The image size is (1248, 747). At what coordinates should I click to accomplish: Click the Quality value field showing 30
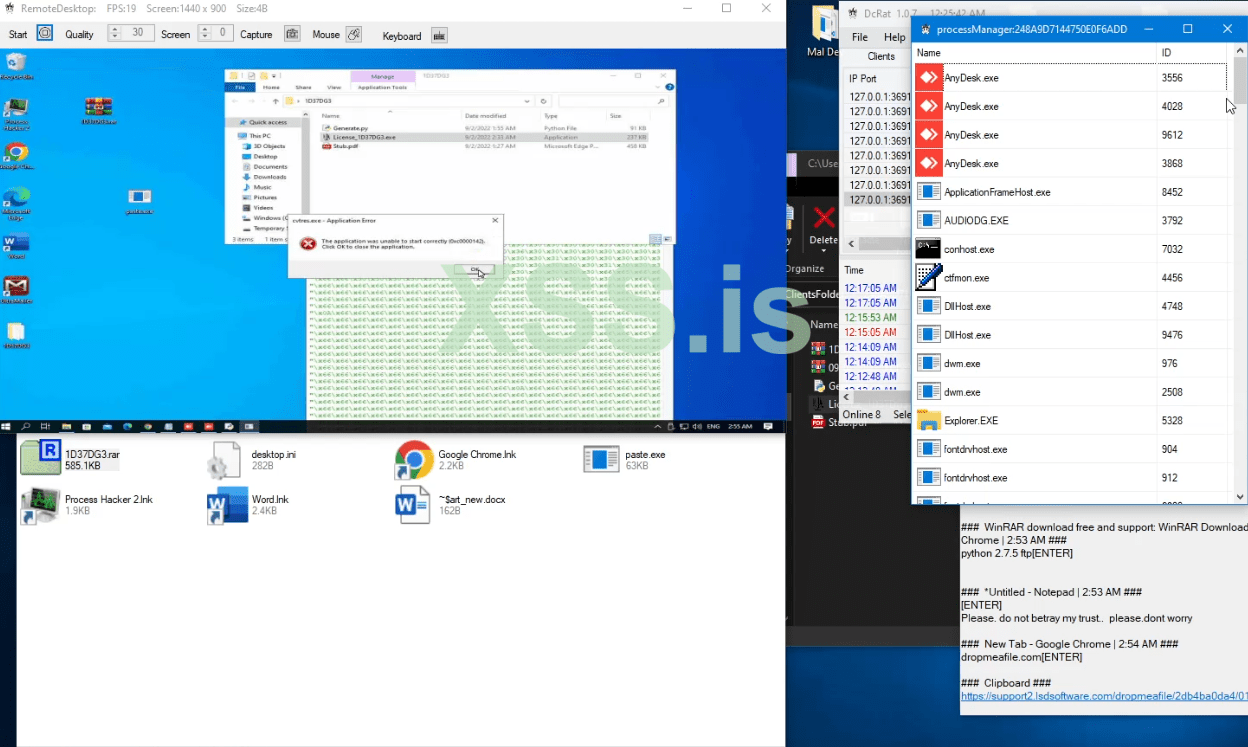[x=139, y=33]
